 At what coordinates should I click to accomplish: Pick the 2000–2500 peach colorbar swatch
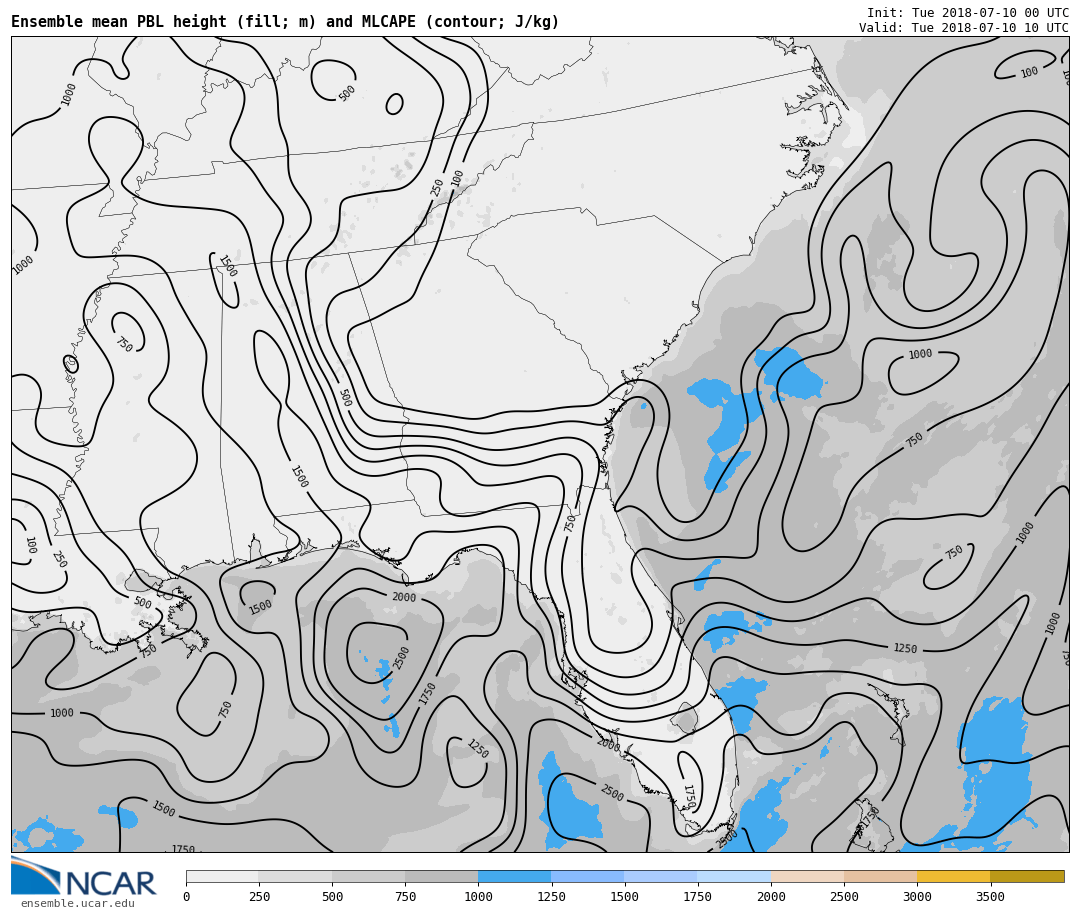click(x=807, y=876)
